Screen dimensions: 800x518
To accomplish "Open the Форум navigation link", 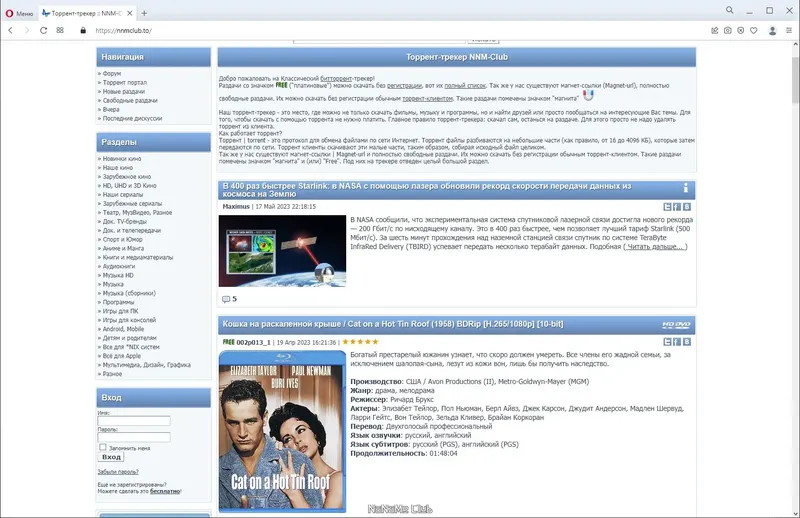I will click(x=112, y=73).
